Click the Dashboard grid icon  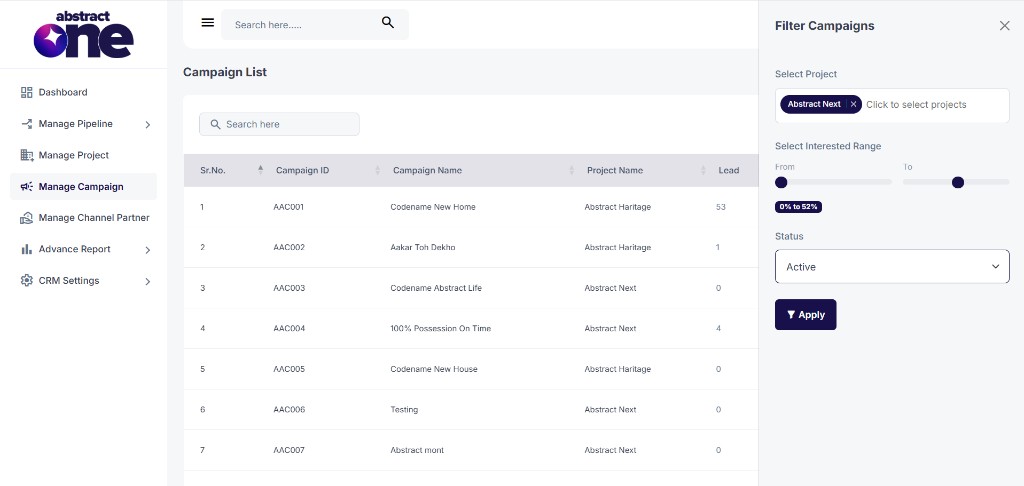[27, 92]
